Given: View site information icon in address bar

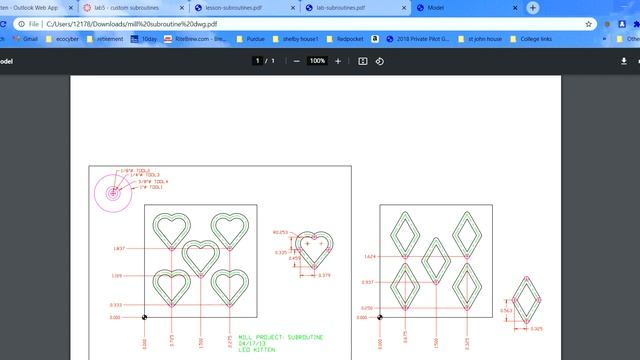Looking at the screenshot, I should click(22, 24).
